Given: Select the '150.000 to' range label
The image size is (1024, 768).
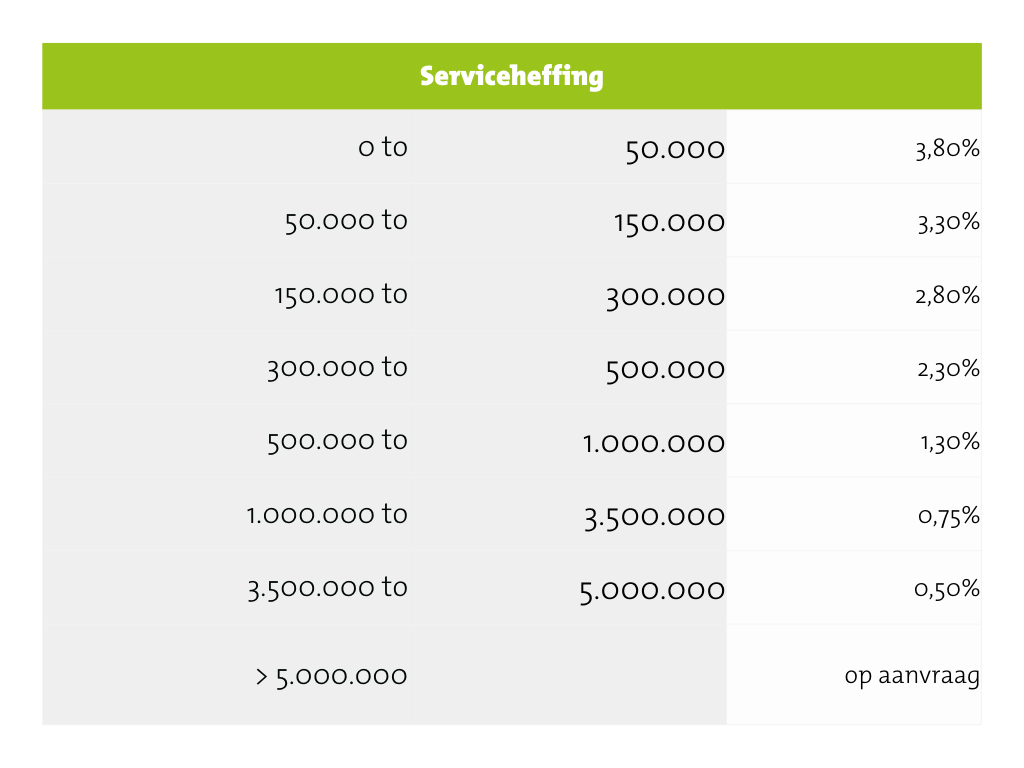Looking at the screenshot, I should pyautogui.click(x=341, y=294).
